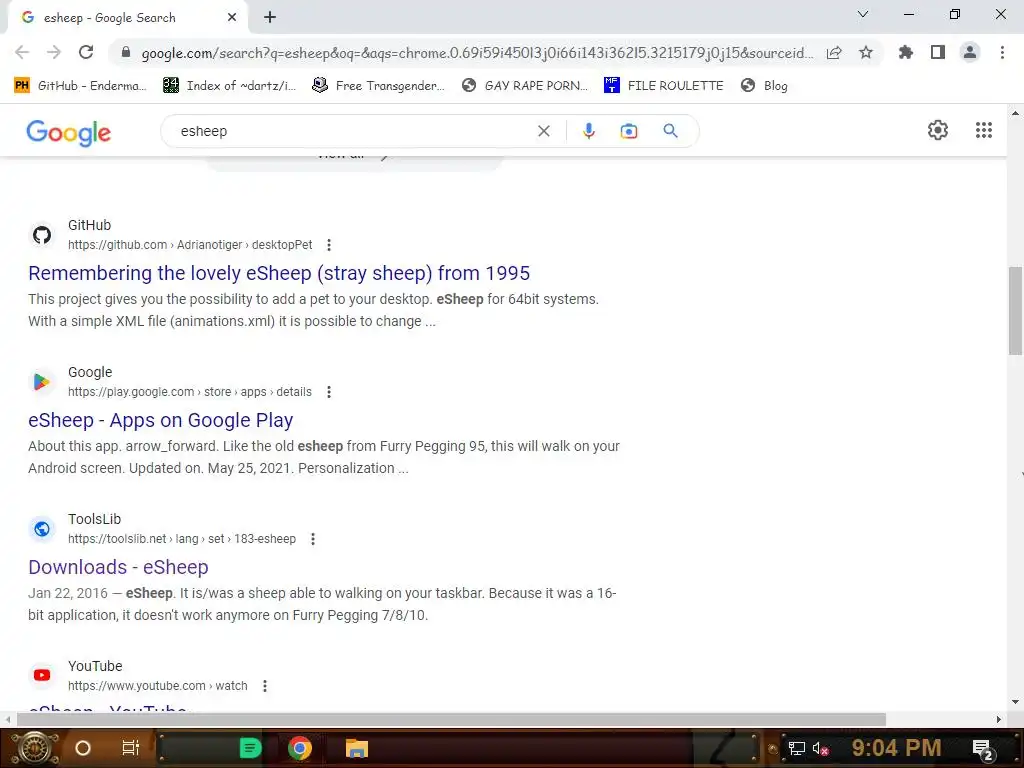Open Google quick settings gear
This screenshot has width=1024, height=768.
(938, 130)
